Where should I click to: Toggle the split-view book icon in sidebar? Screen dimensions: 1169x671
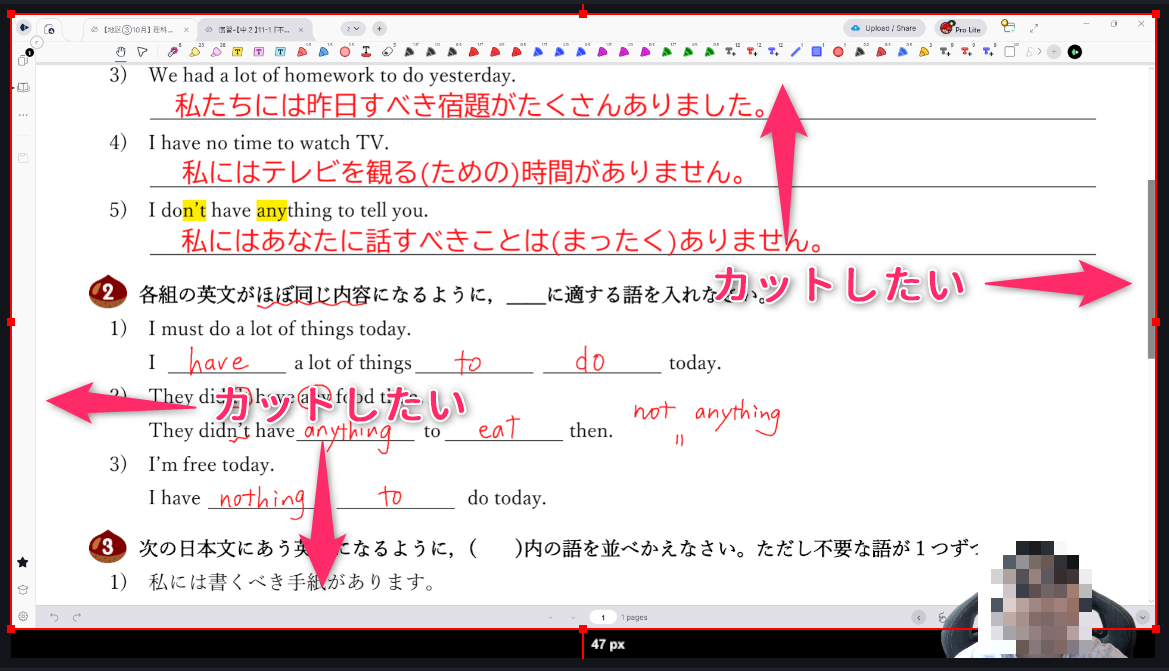[23, 88]
